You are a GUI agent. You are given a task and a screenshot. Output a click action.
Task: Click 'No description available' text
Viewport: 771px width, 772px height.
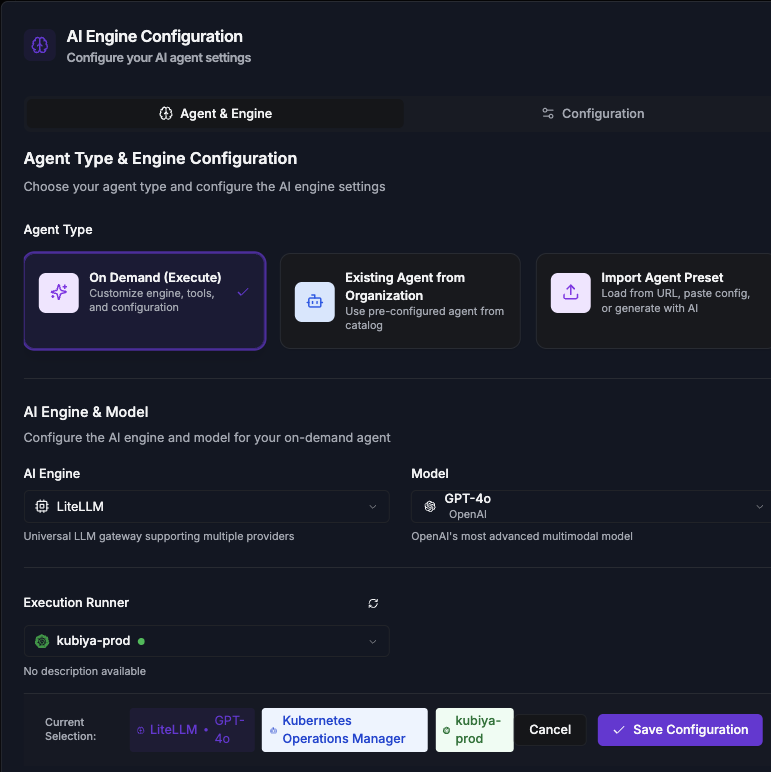click(x=85, y=671)
